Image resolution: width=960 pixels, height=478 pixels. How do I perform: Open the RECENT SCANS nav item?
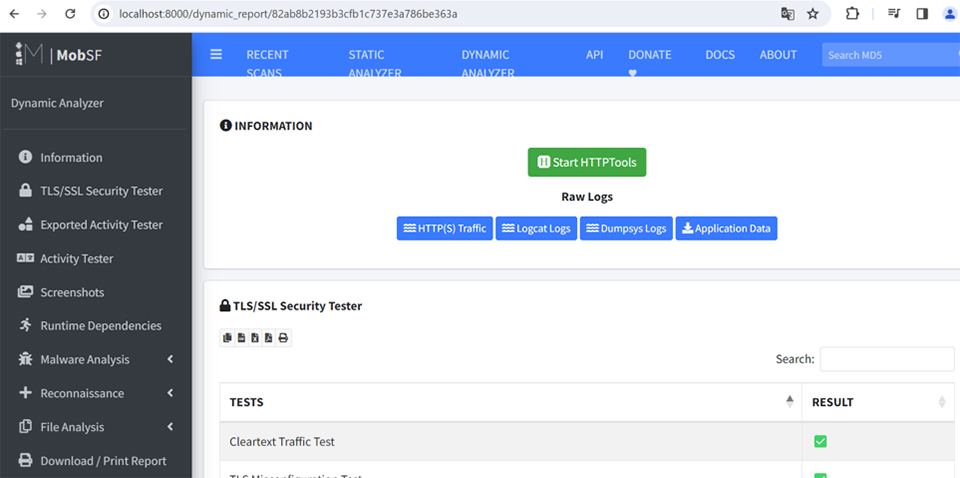pos(267,63)
